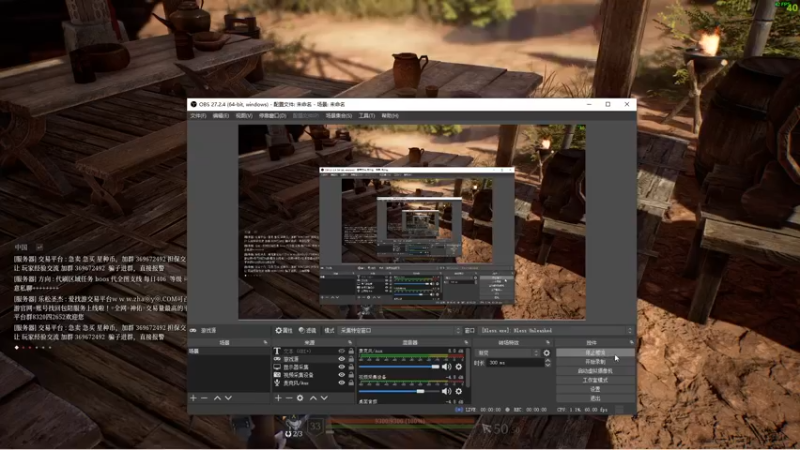The width and height of the screenshot is (800, 450).
Task: Pop out the 混音器 dock panel
Action: [x=466, y=342]
